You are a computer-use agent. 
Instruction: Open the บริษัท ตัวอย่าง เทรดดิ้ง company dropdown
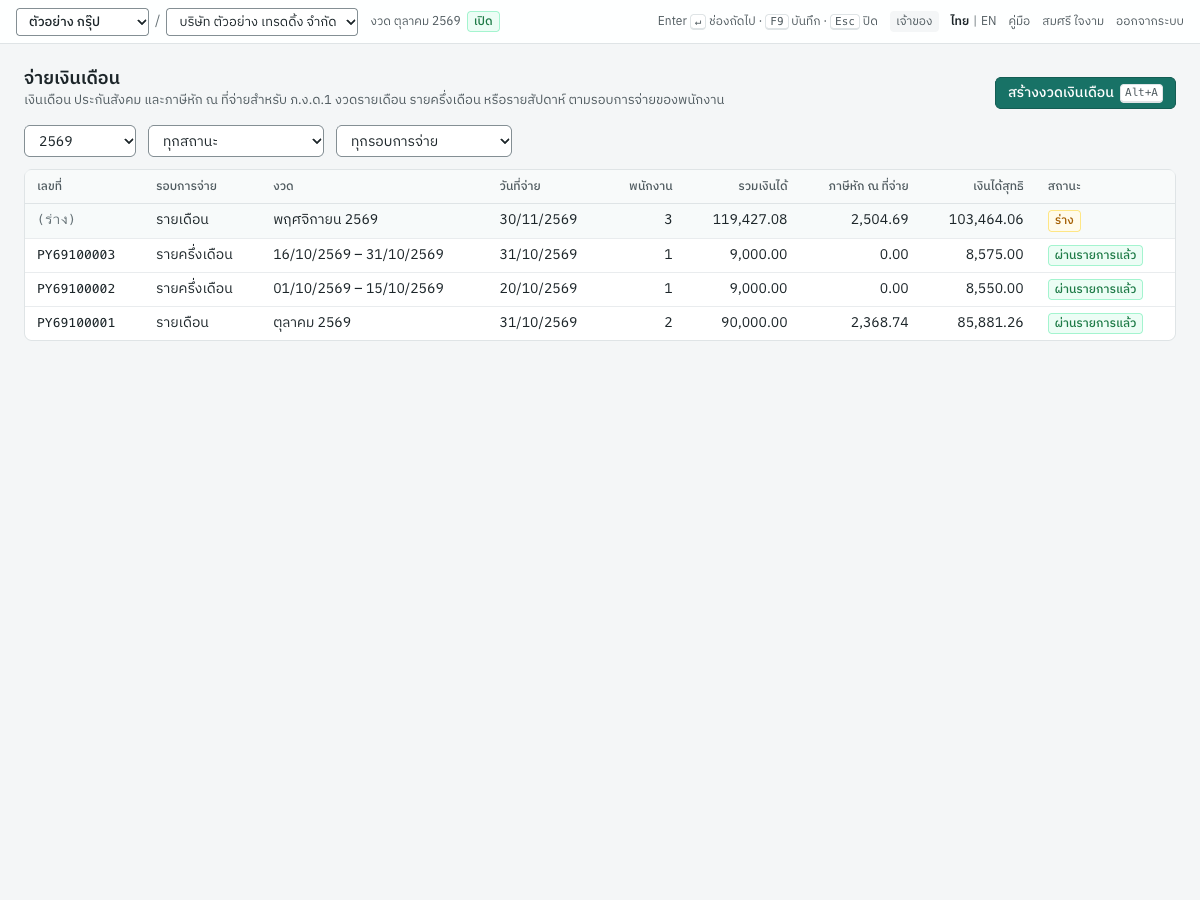262,22
